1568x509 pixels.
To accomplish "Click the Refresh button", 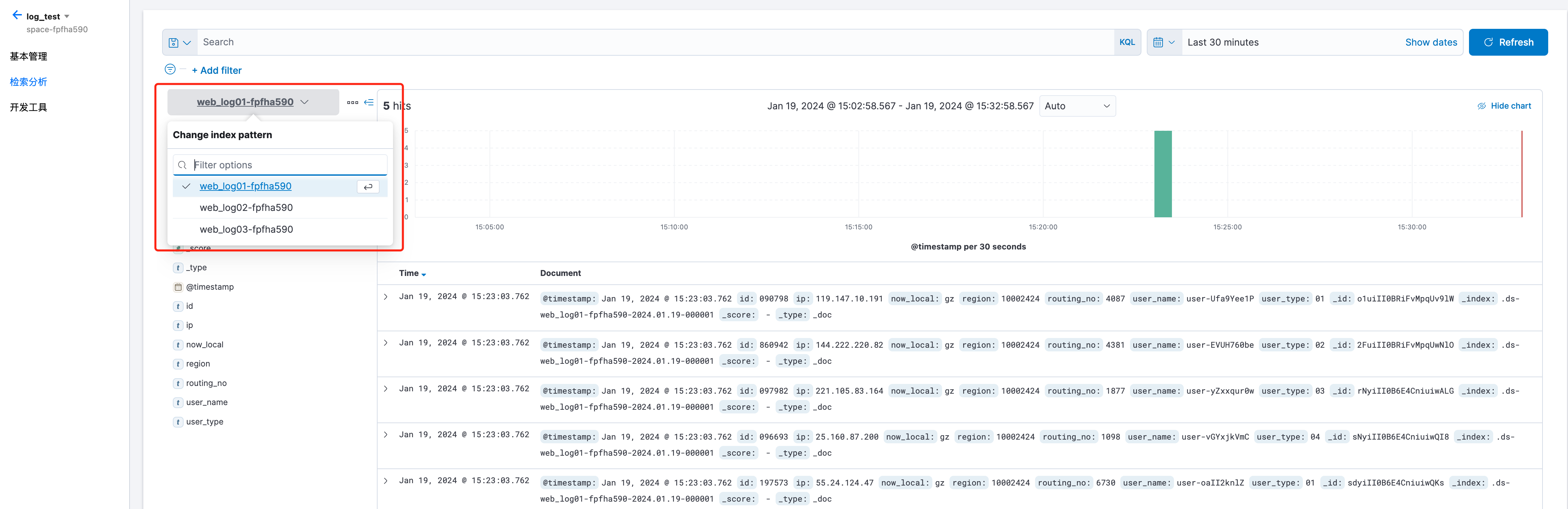I will tap(1508, 43).
